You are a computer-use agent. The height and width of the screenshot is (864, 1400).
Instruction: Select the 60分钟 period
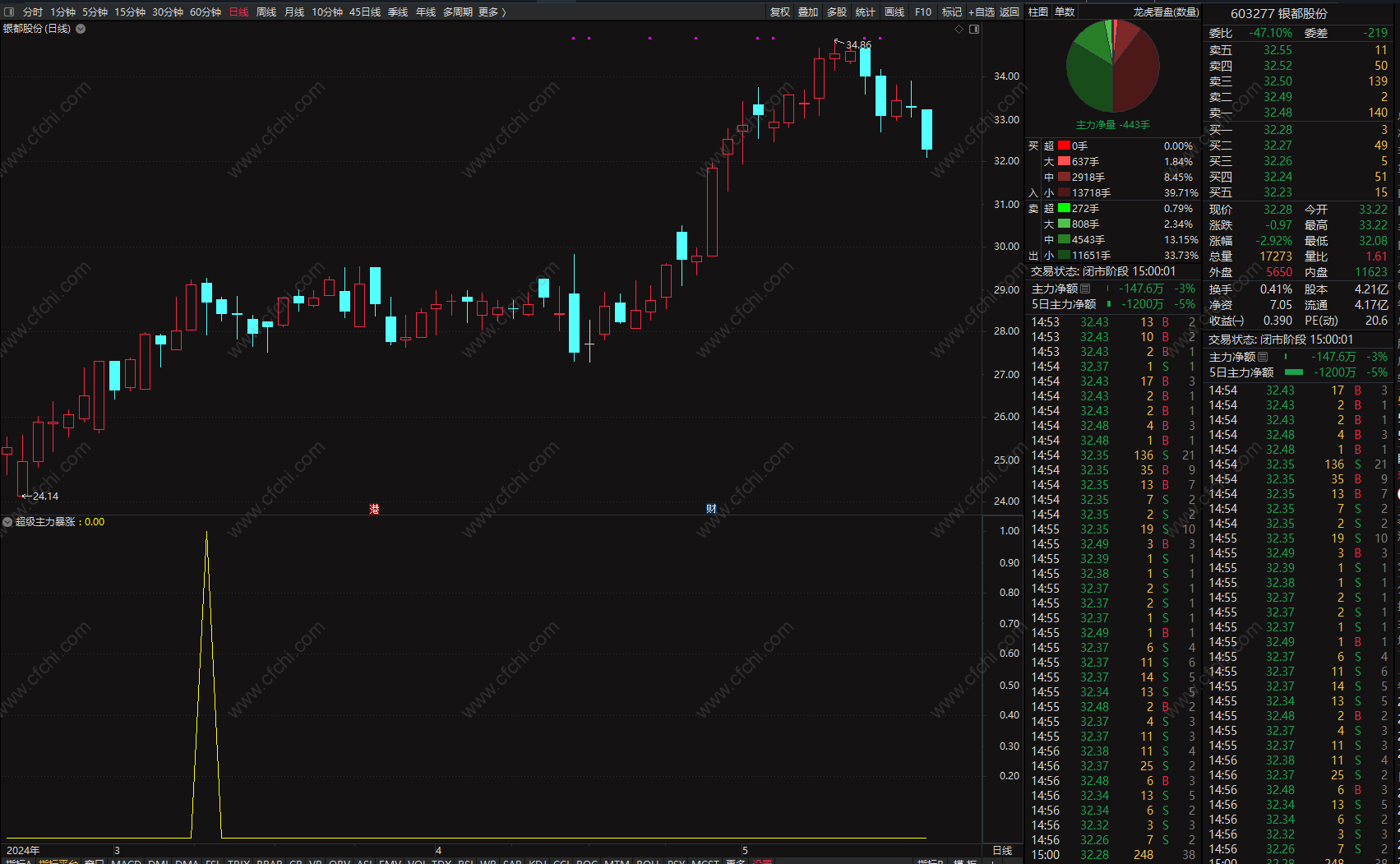206,12
